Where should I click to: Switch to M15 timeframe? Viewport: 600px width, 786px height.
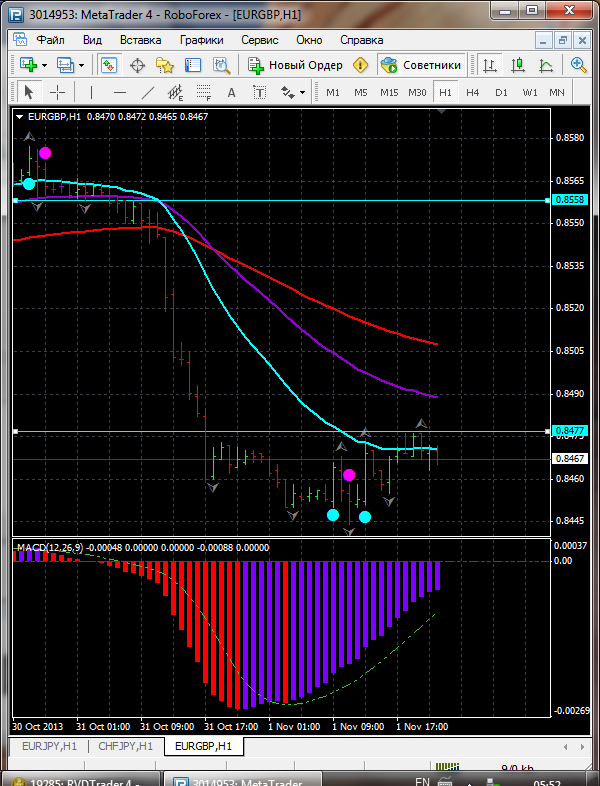(x=389, y=92)
